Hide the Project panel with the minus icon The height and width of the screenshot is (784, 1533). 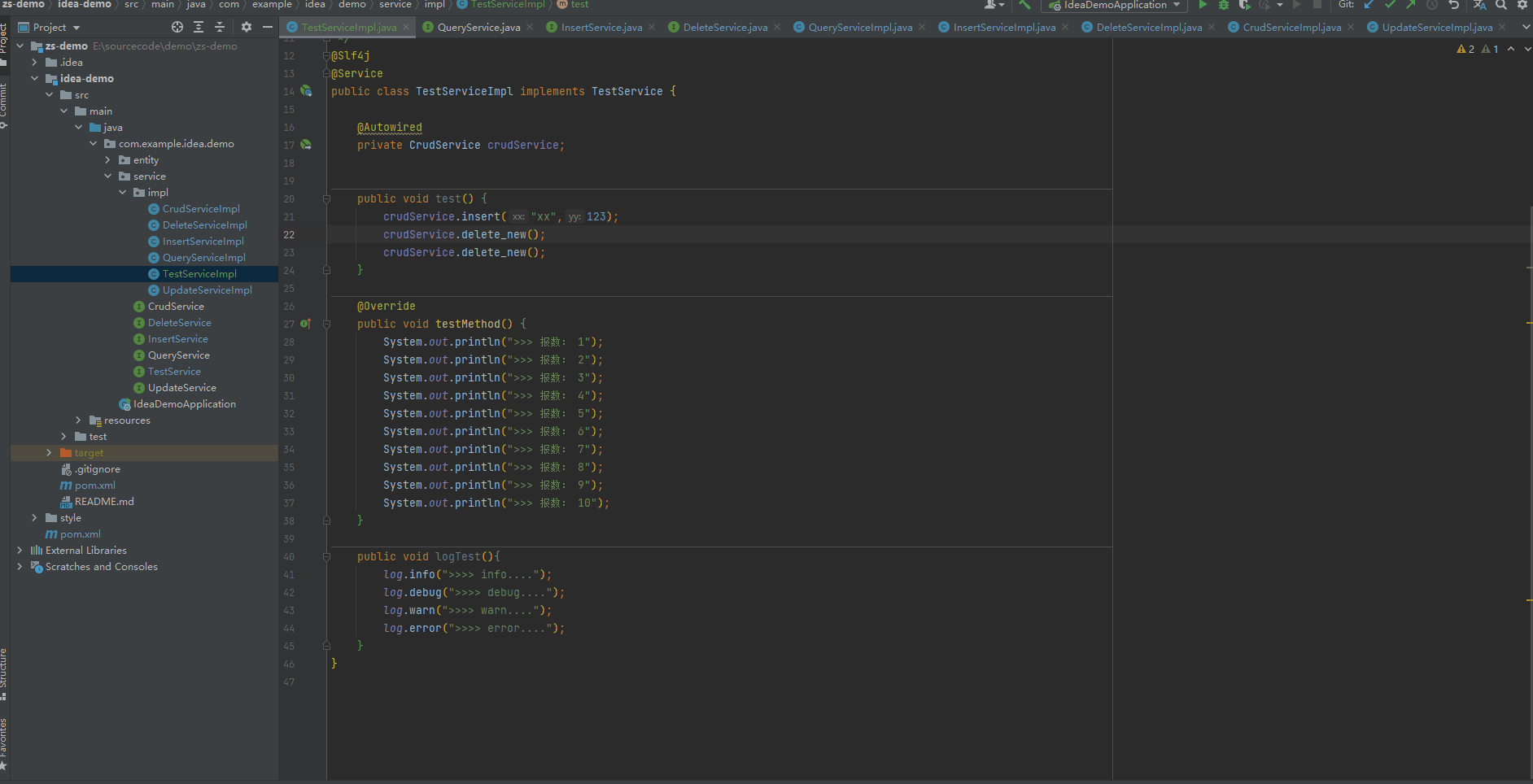(269, 27)
